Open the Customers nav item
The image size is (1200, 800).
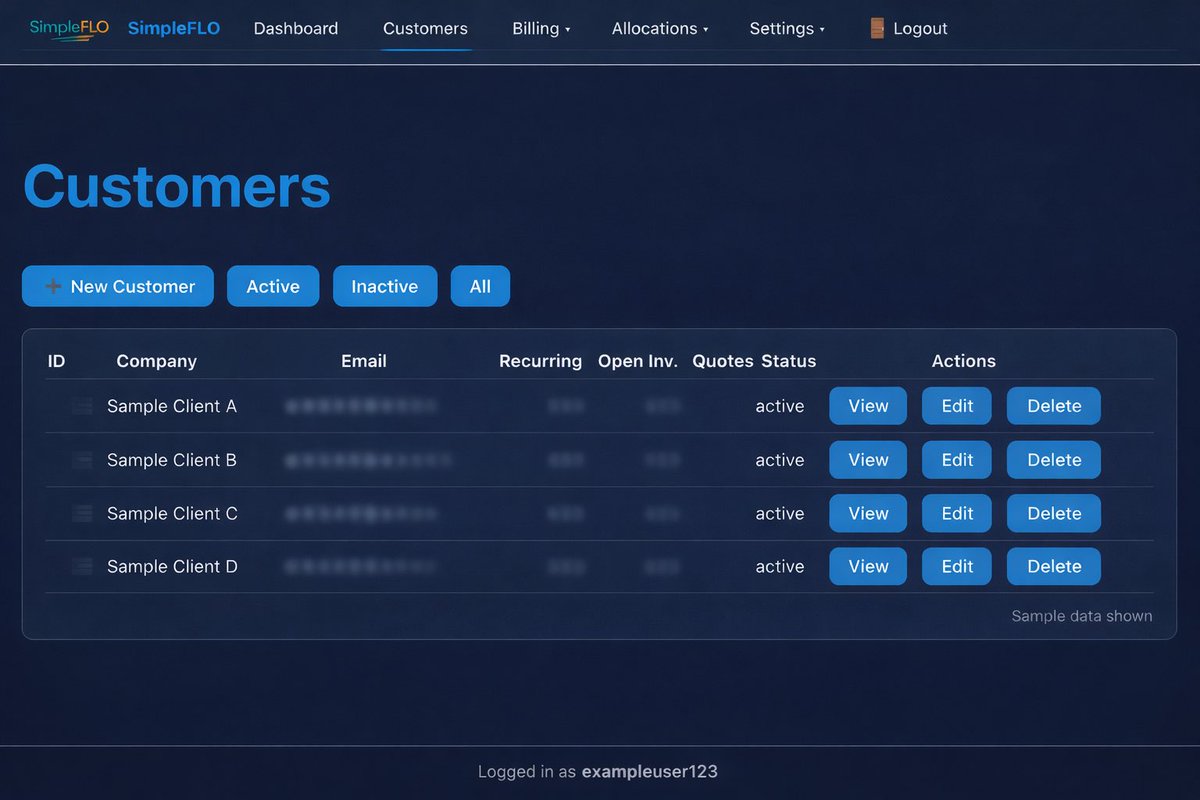point(425,28)
